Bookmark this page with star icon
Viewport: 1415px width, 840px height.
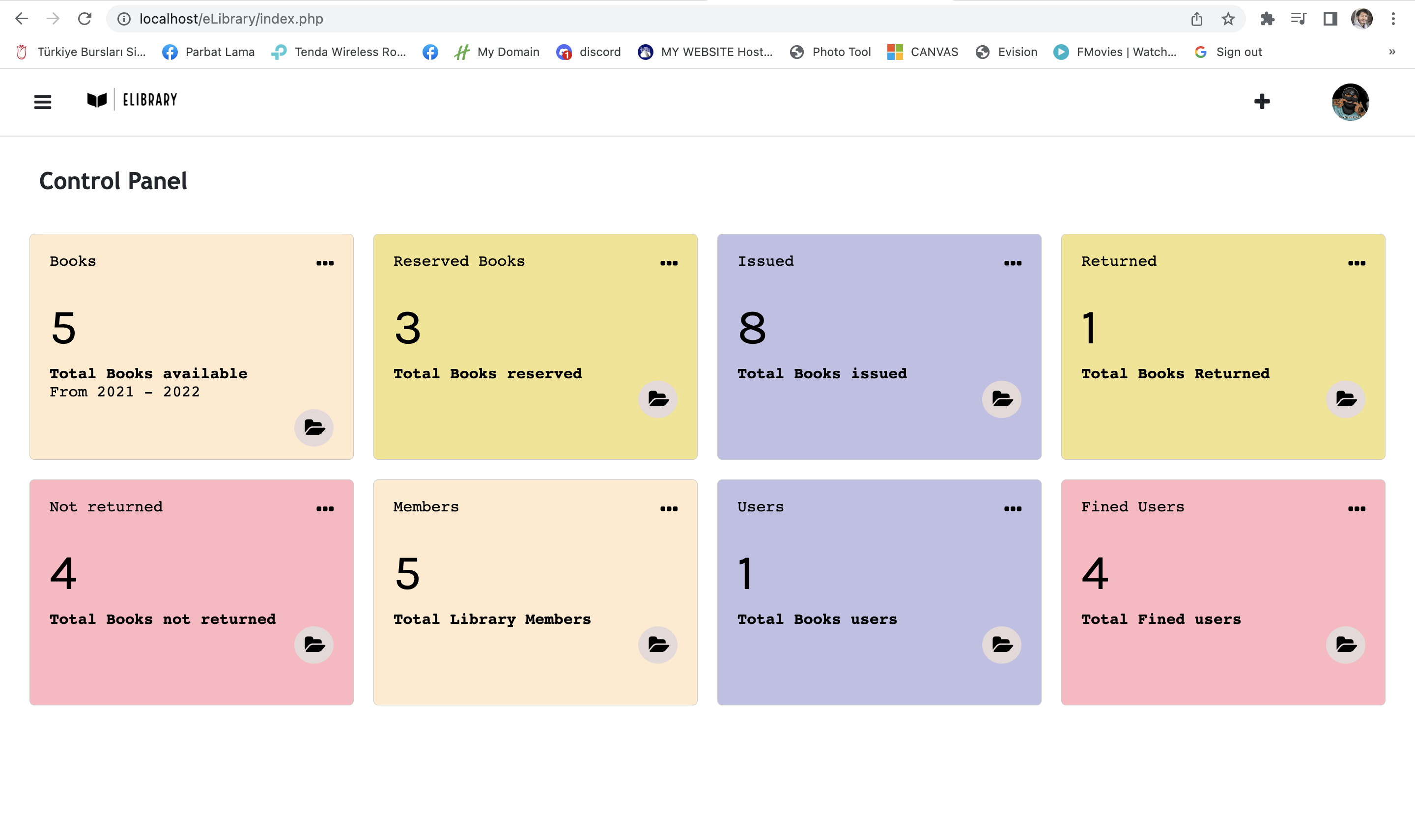tap(1228, 19)
